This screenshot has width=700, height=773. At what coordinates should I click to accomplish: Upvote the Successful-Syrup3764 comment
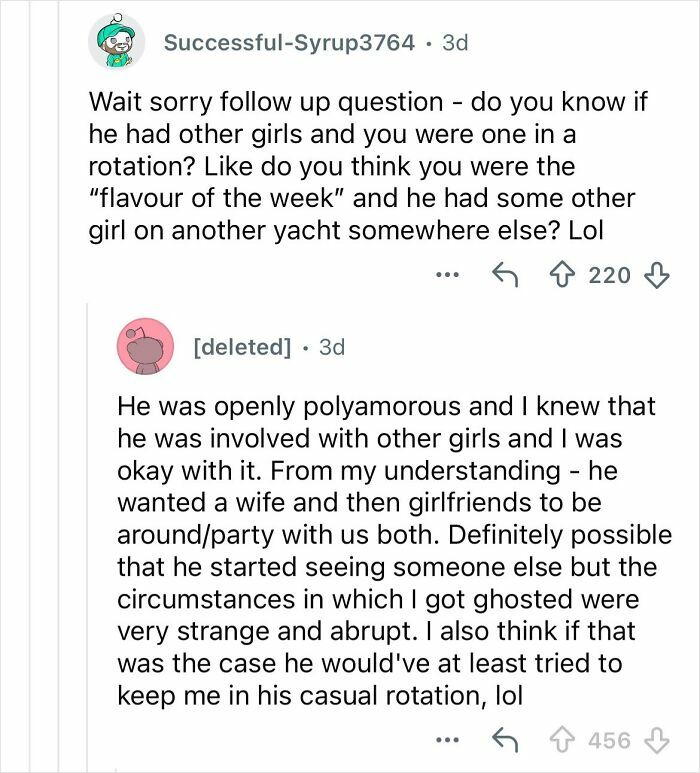pos(564,274)
